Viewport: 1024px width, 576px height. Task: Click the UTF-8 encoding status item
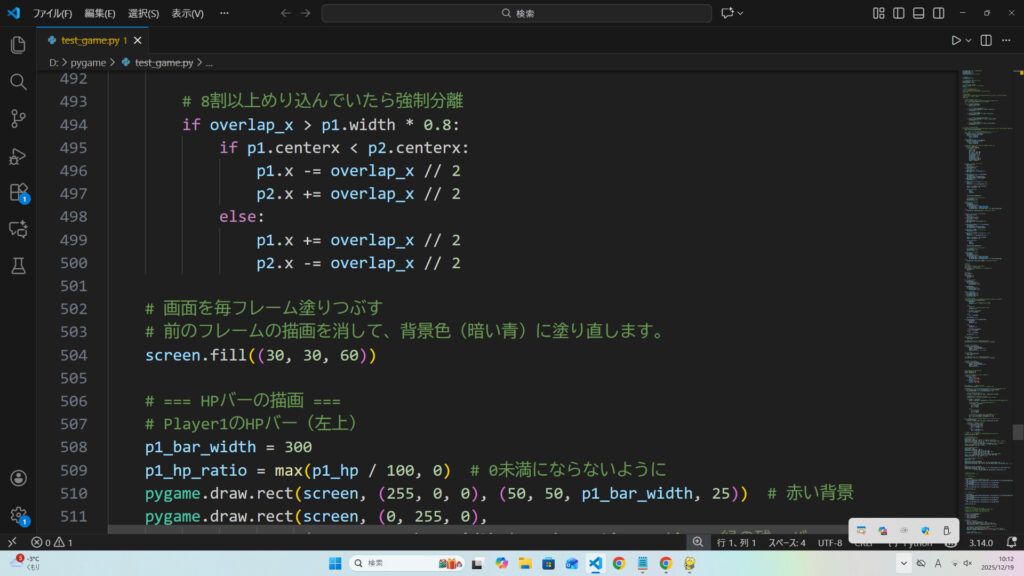[x=830, y=542]
